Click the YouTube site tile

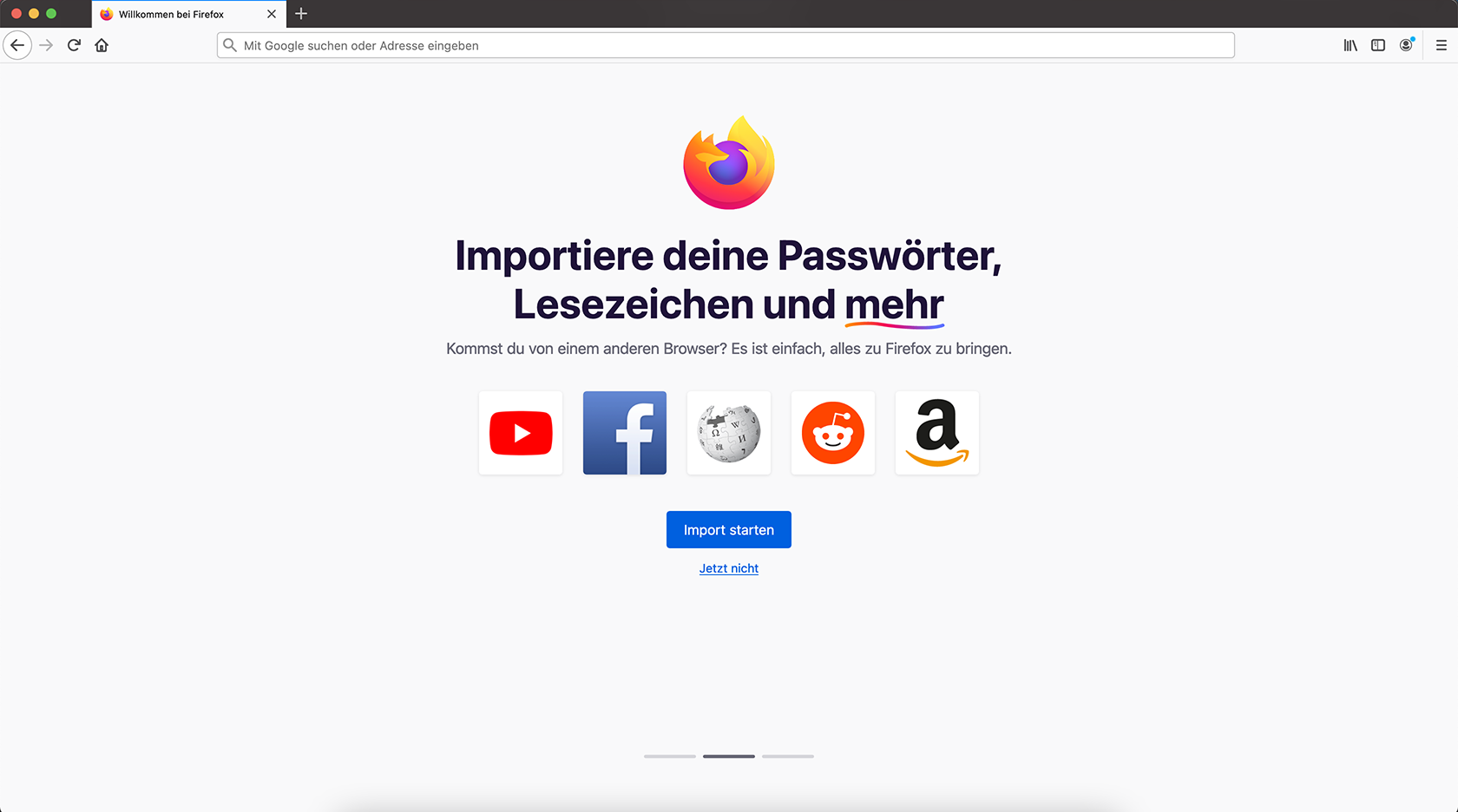click(521, 433)
